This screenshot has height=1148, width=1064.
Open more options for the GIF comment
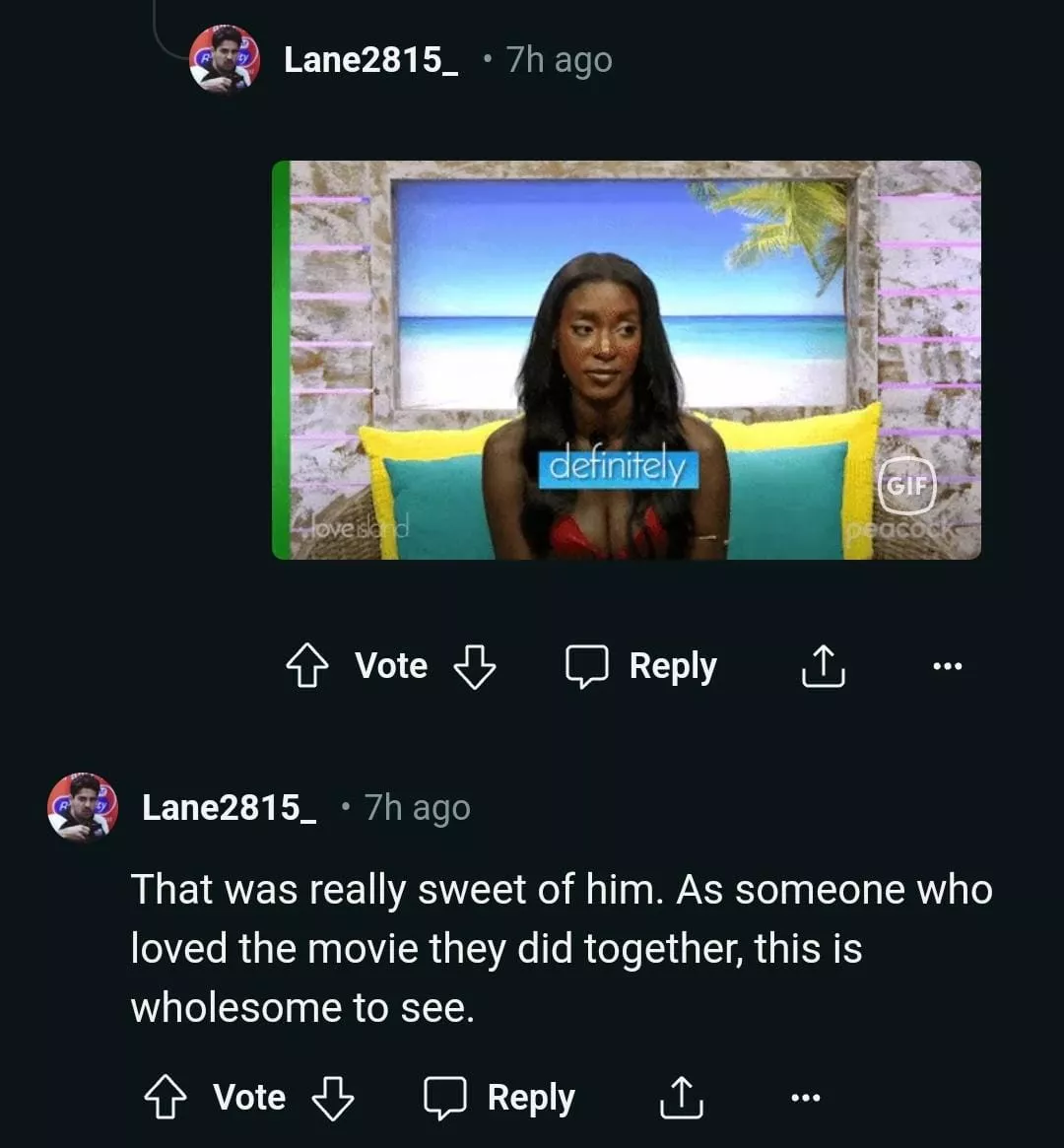[x=947, y=667]
